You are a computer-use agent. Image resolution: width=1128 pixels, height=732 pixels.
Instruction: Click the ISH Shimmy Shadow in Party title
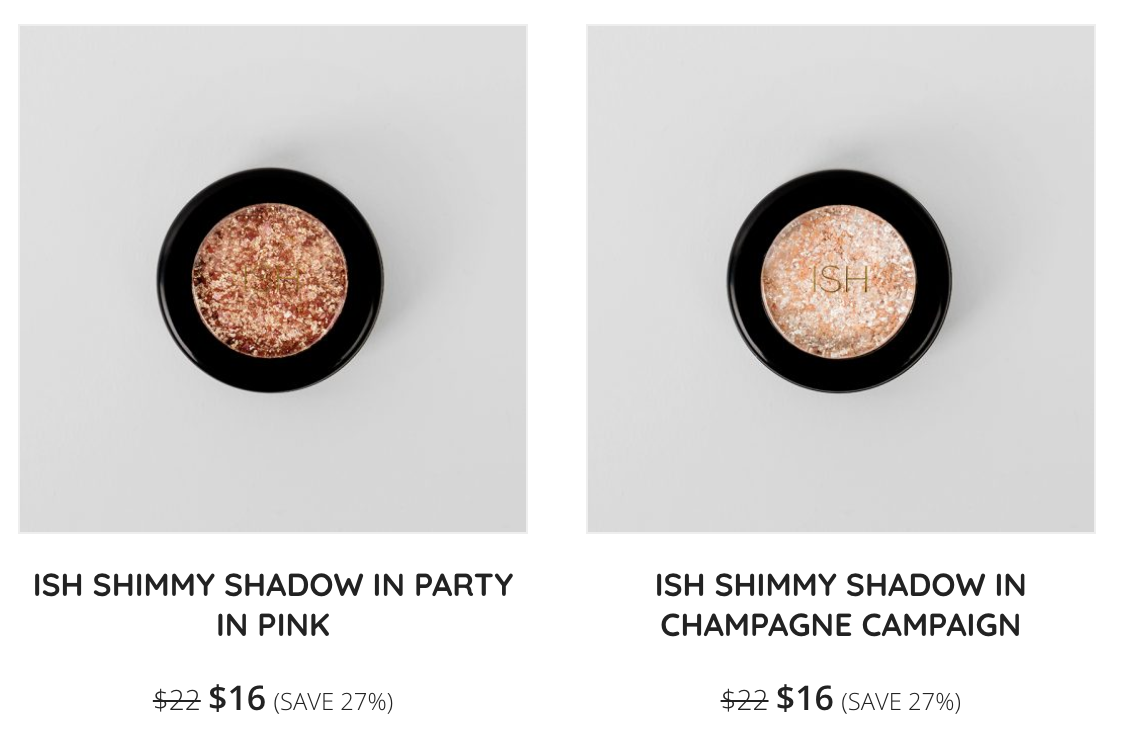coord(273,605)
